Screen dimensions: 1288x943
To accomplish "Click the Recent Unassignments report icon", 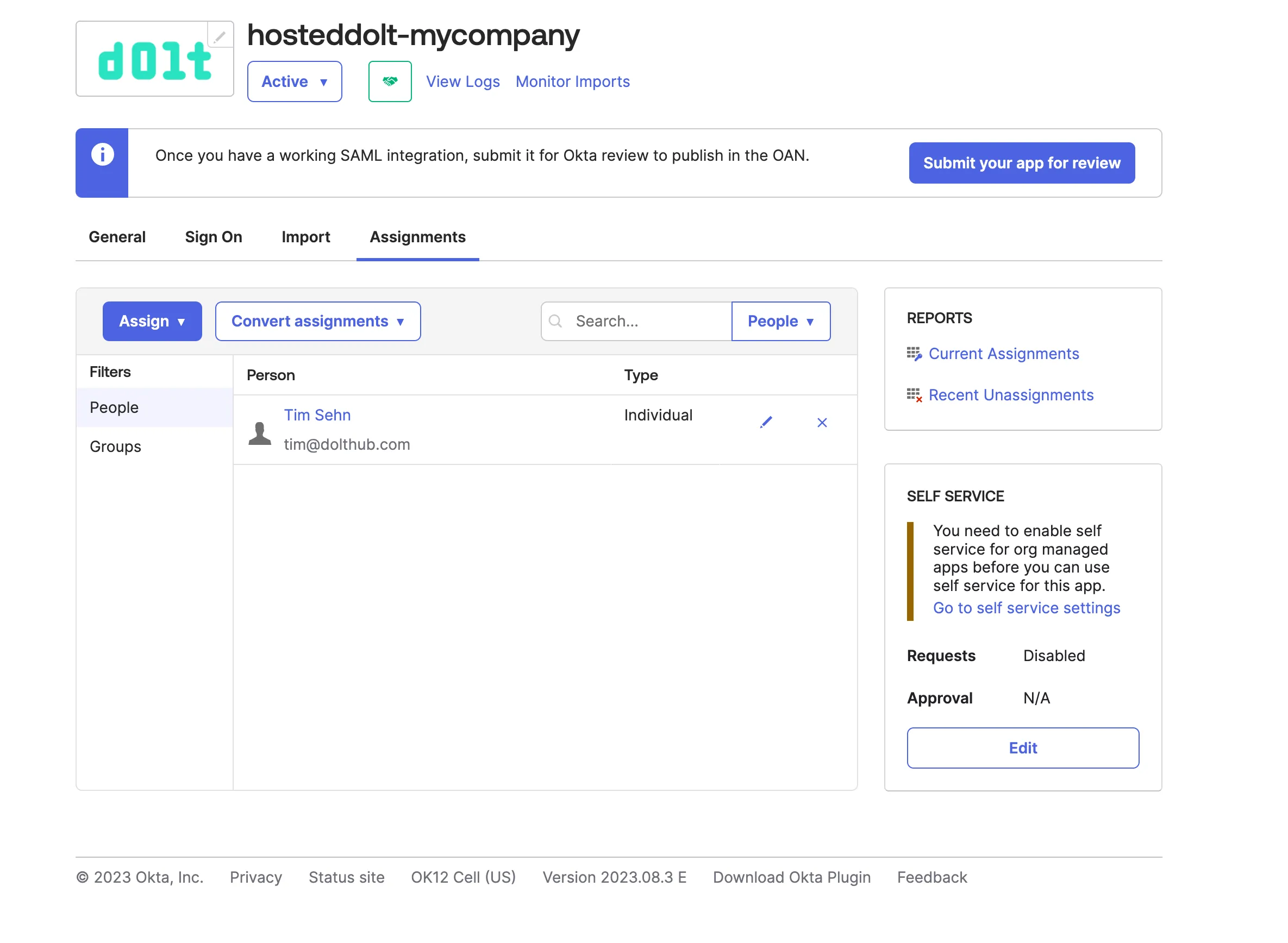I will click(914, 395).
